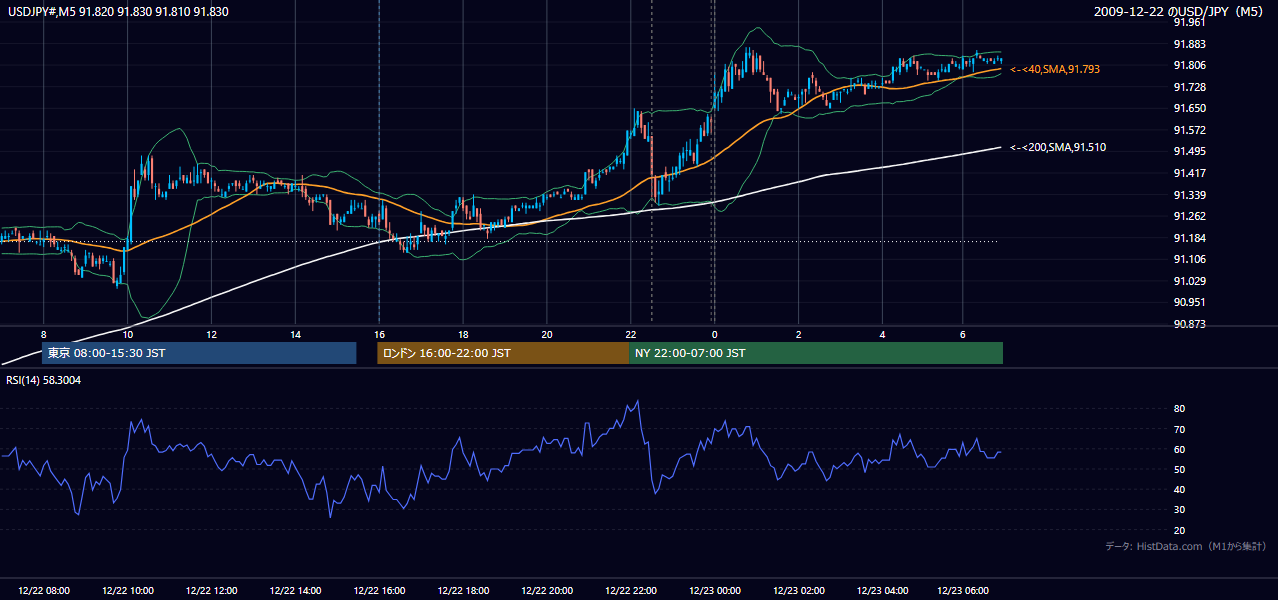
Task: Click the NY 22:00-07:00 JST session bar
Action: [816, 353]
